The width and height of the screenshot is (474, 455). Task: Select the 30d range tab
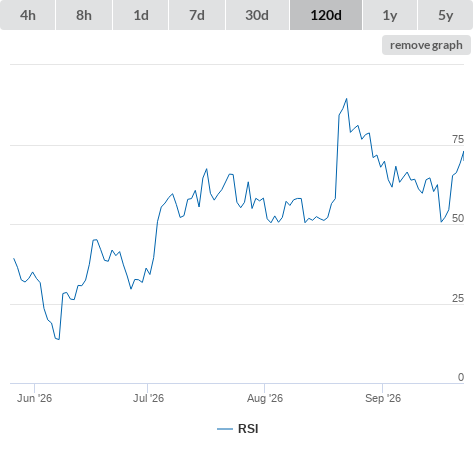[257, 15]
